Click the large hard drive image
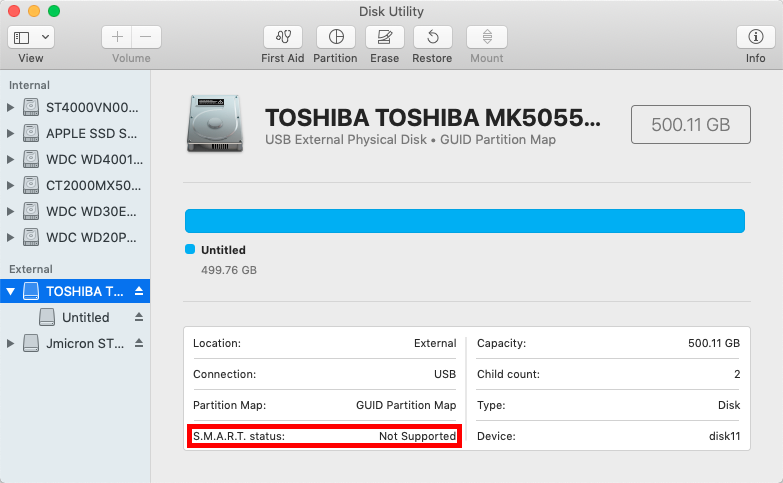Screen dimensions: 783x483 pyautogui.click(x=213, y=124)
